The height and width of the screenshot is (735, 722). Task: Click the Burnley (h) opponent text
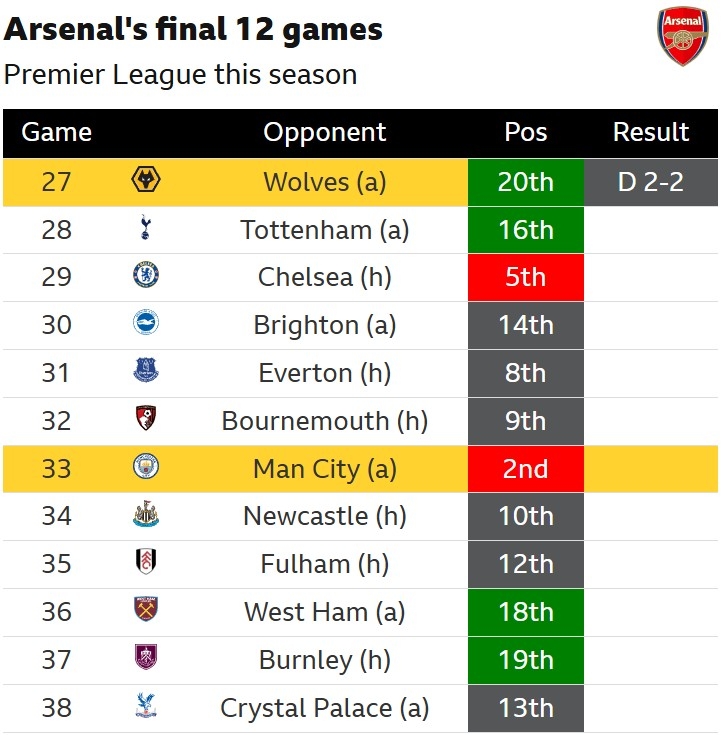click(x=324, y=660)
